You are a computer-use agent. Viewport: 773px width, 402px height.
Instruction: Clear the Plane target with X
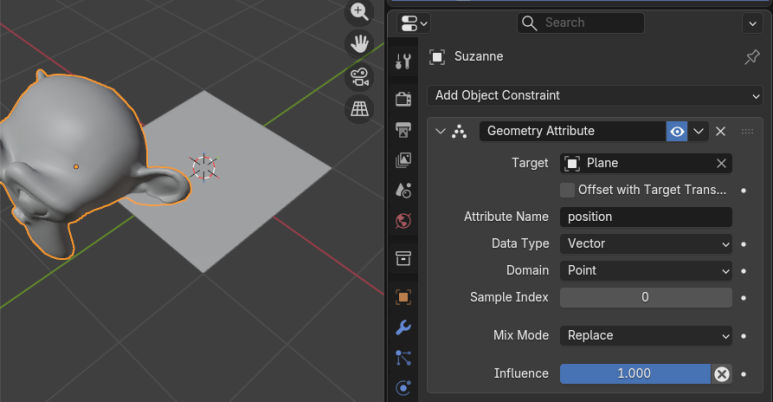tap(721, 163)
